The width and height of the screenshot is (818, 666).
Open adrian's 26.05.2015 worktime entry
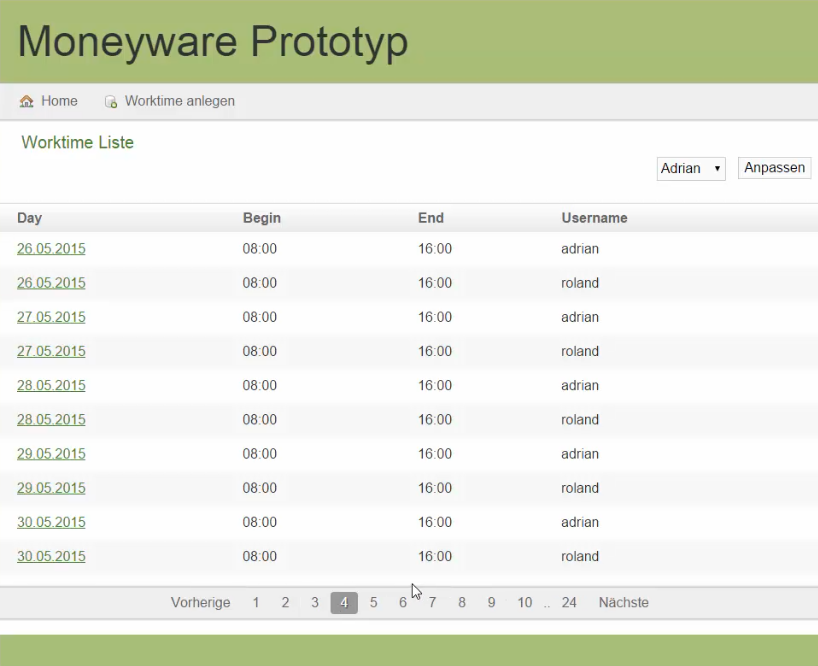pyautogui.click(x=51, y=249)
